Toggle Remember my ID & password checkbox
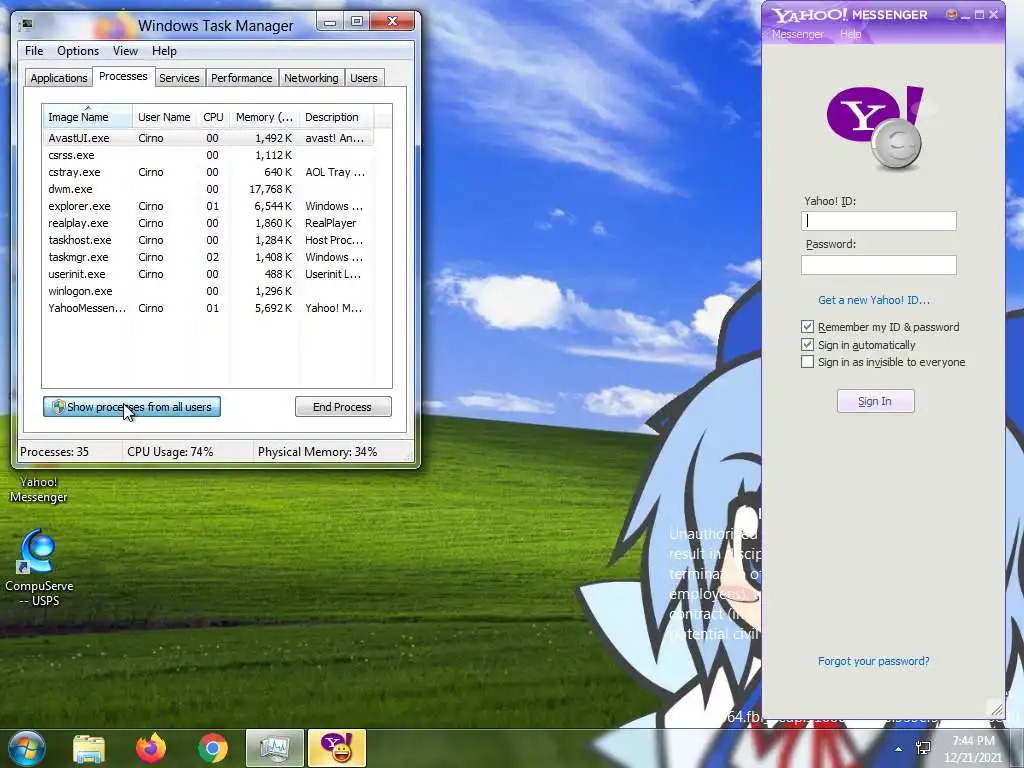The width and height of the screenshot is (1024, 768). 808,327
